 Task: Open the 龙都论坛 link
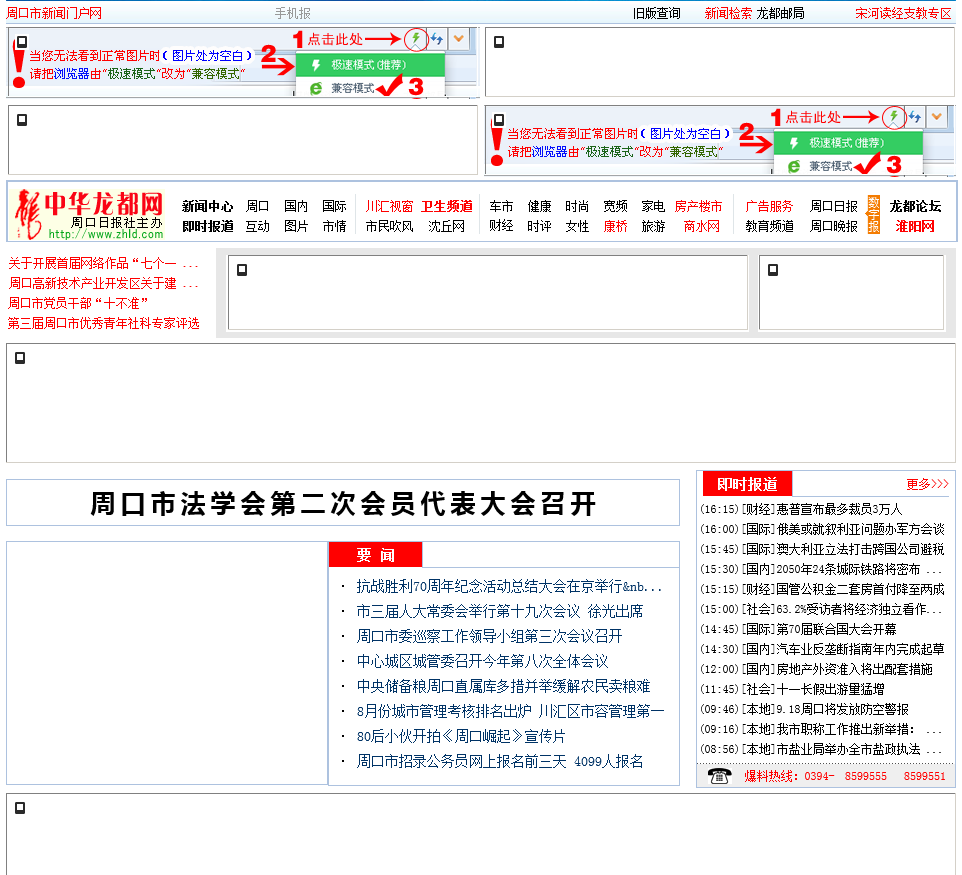[915, 206]
